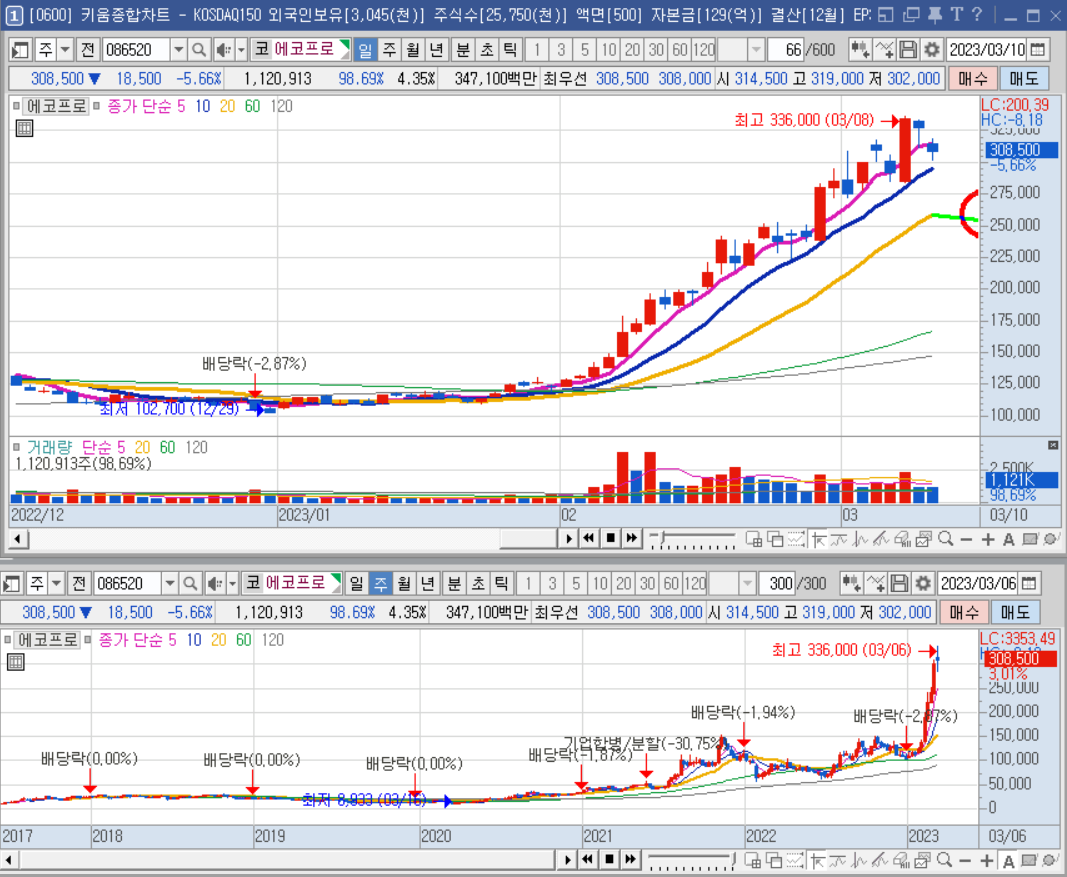Click zoom magnifier in upper chart bottom toolbar
The height and width of the screenshot is (877, 1067).
[945, 540]
